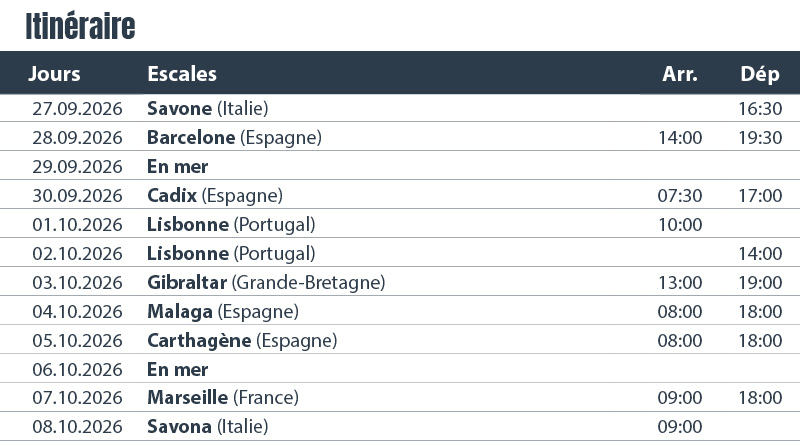This screenshot has width=800, height=444.
Task: Click Gibraltar's 19:00 departure time
Action: [x=760, y=283]
